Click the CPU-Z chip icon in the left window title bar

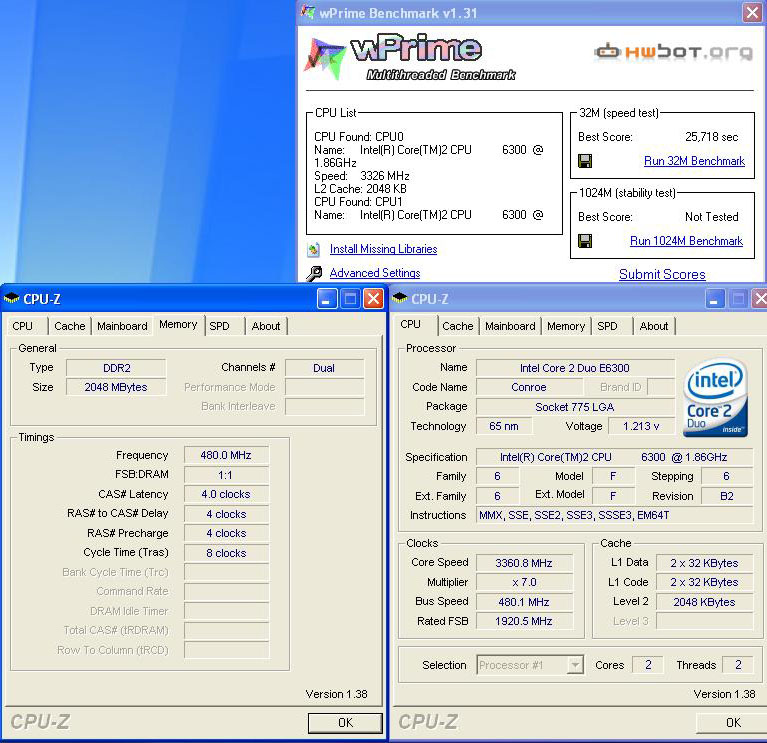(x=11, y=298)
